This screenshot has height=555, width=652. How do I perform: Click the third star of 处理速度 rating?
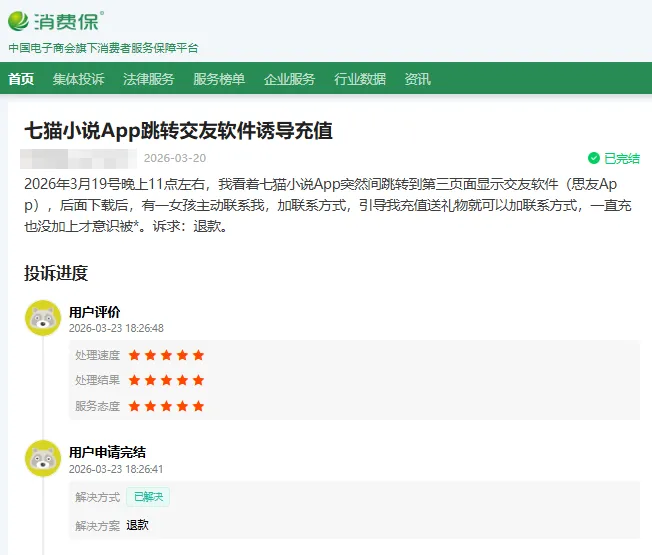tap(166, 355)
